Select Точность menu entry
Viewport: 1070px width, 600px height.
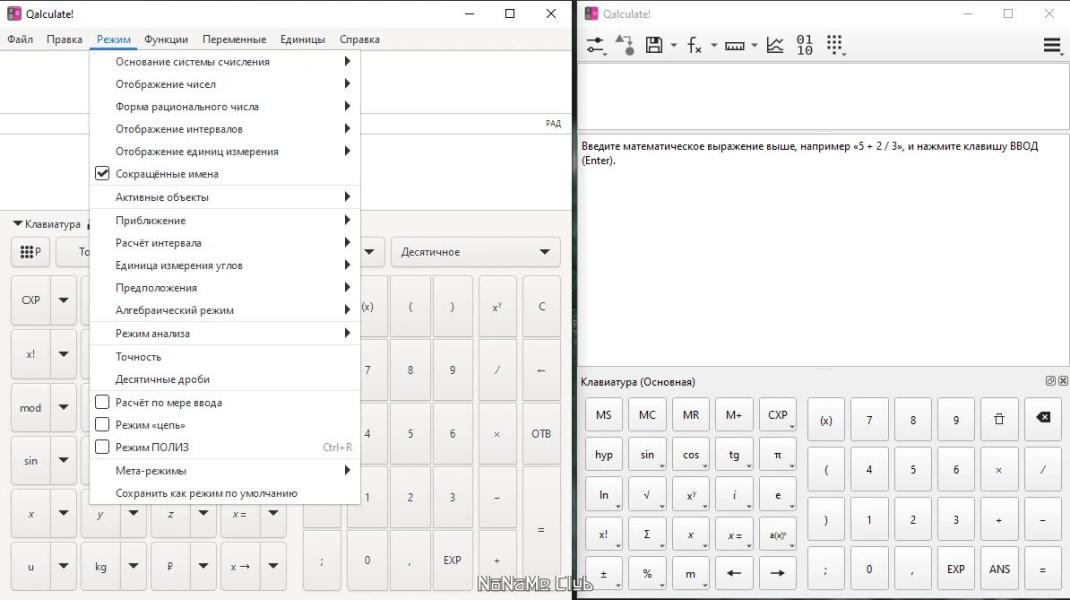pos(225,356)
